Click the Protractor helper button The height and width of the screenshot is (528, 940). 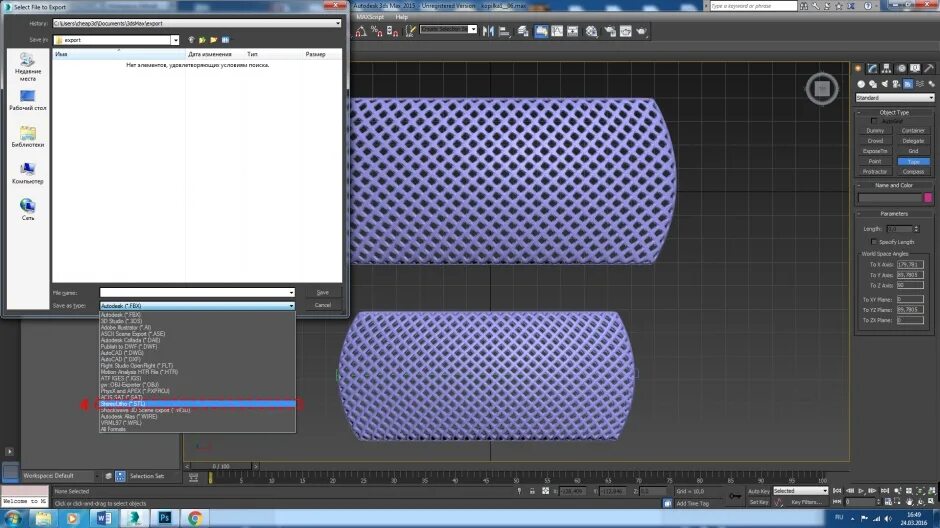[875, 172]
